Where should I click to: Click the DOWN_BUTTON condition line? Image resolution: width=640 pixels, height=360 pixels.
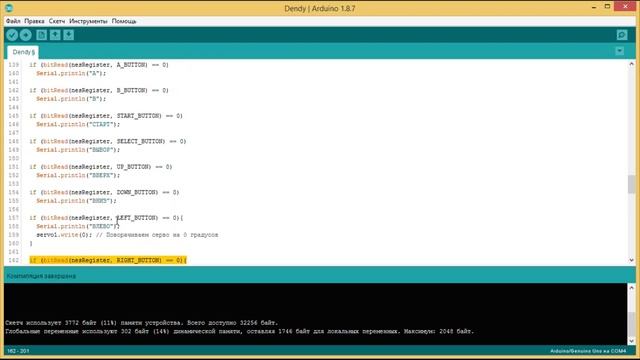104,192
